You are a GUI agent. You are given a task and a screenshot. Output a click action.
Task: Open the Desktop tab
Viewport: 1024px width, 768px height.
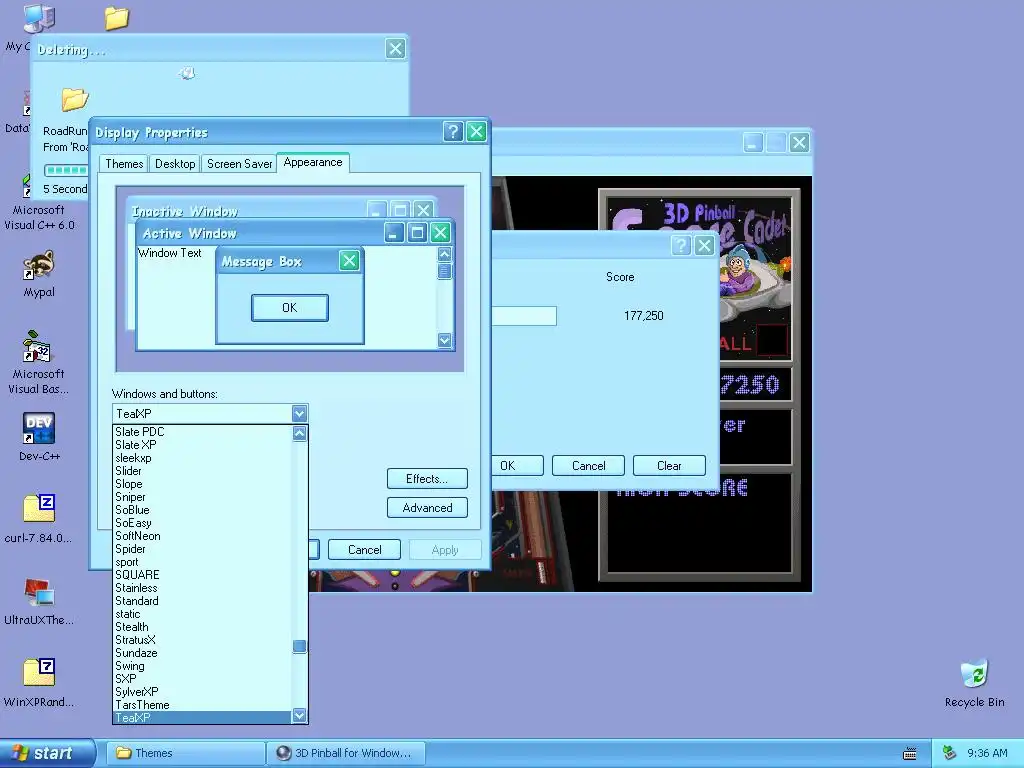(x=175, y=164)
